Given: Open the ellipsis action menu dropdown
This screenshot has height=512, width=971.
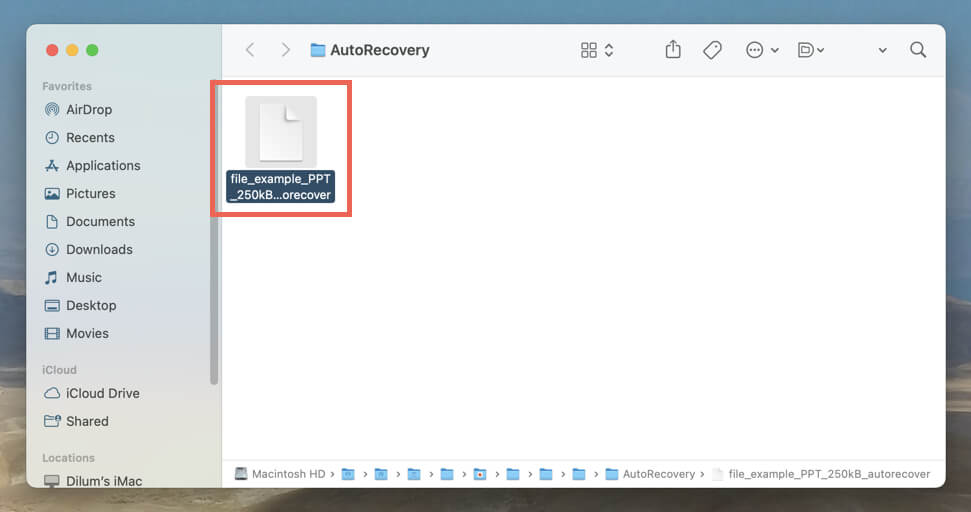Looking at the screenshot, I should click(x=762, y=50).
